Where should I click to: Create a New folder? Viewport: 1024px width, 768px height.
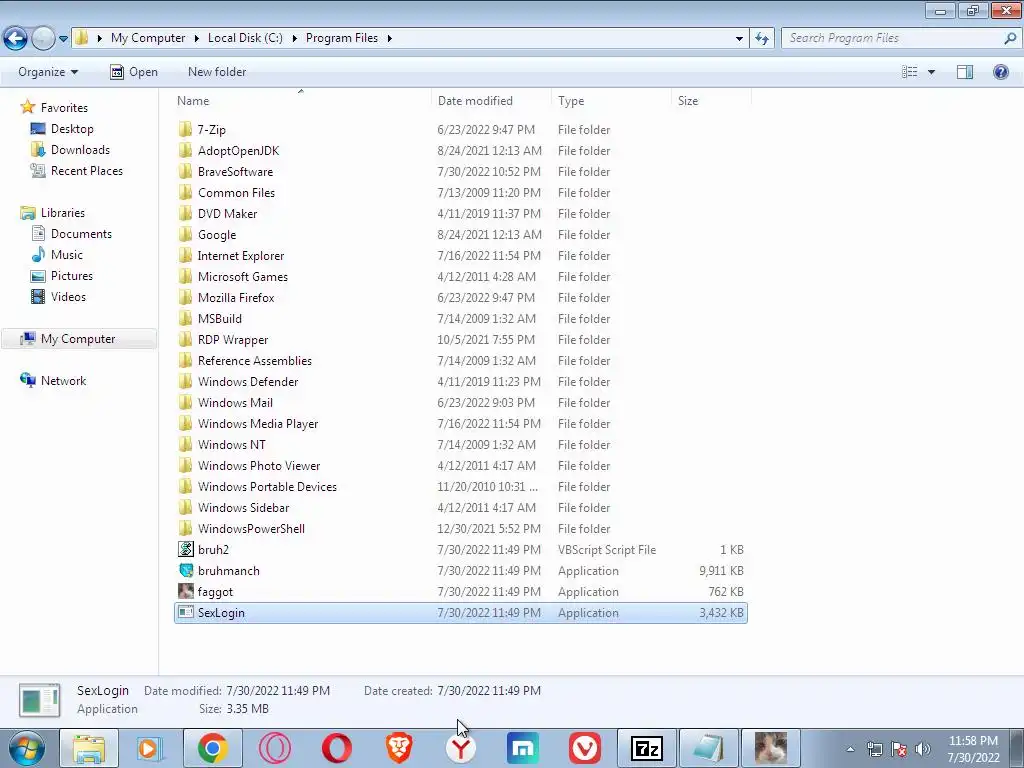point(217,72)
